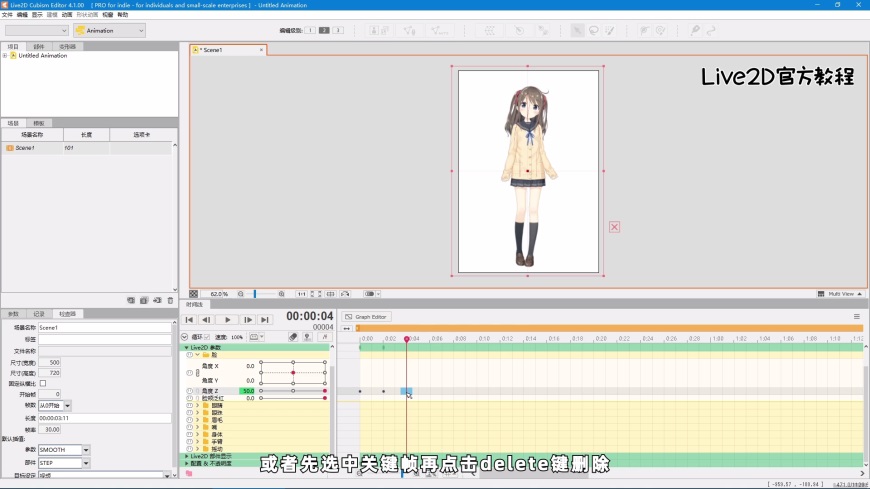Select edit level 1 button
The height and width of the screenshot is (489, 870).
coord(310,30)
